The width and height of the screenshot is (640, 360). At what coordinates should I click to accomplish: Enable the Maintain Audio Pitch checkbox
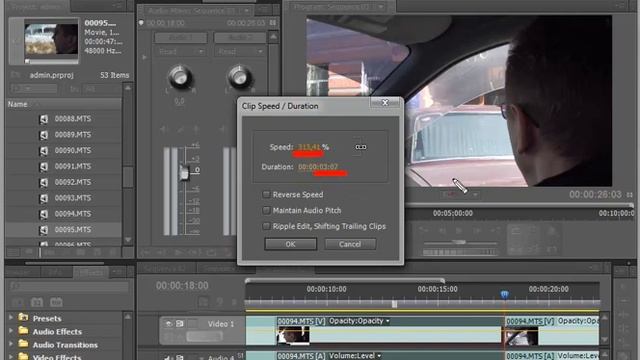(266, 211)
